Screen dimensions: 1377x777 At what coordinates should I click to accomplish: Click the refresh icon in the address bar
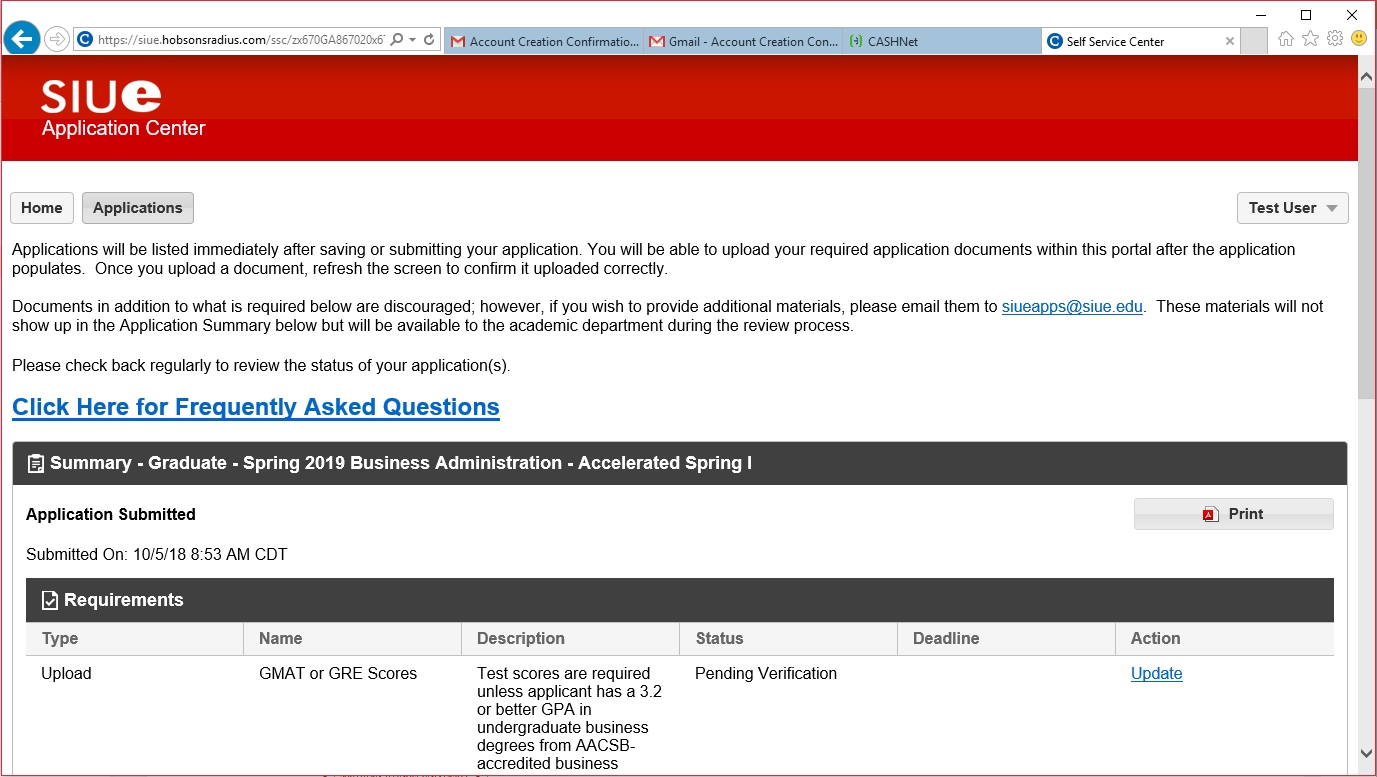click(429, 40)
